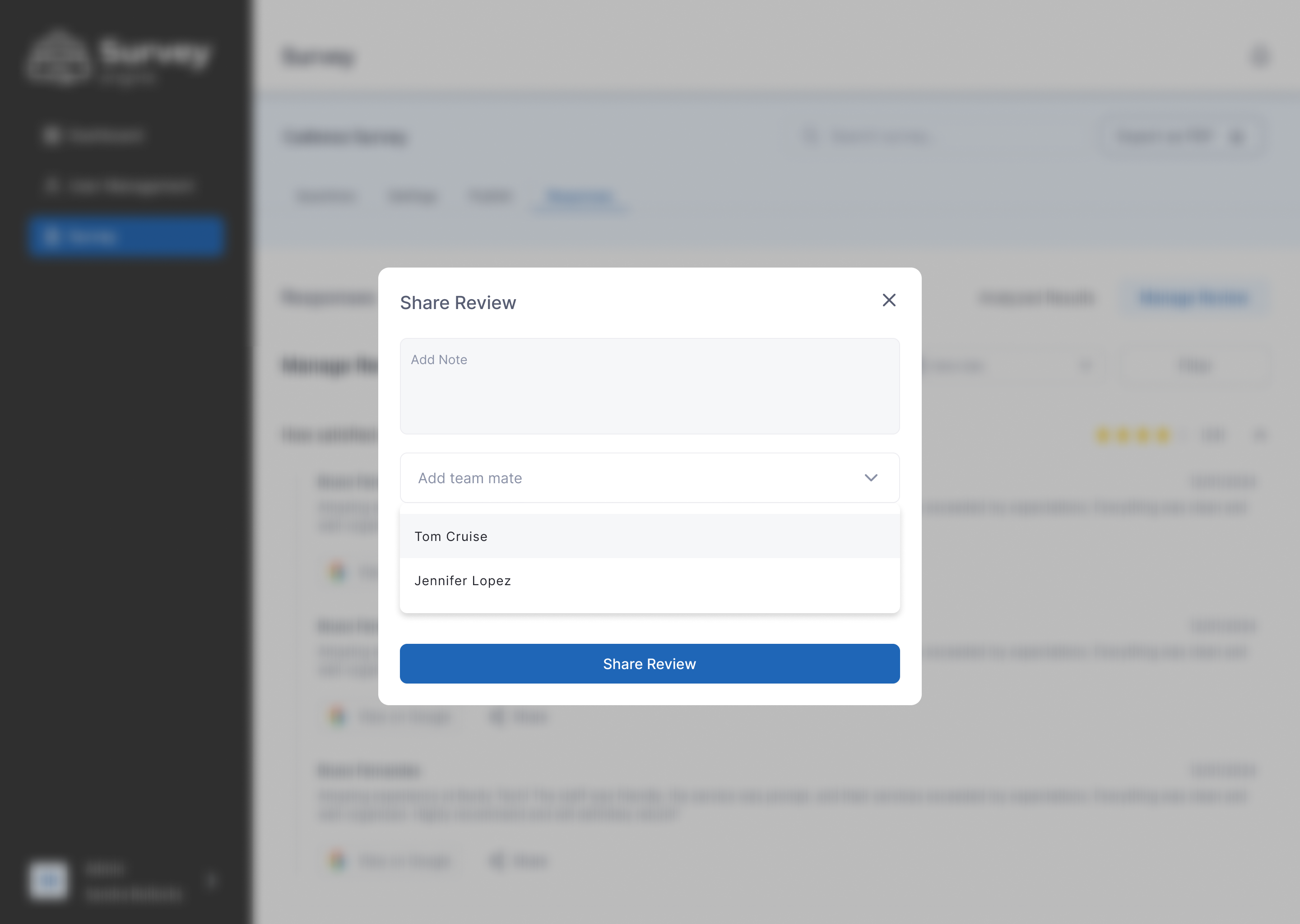Click the blue Share Review button
The height and width of the screenshot is (924, 1300).
(x=650, y=663)
